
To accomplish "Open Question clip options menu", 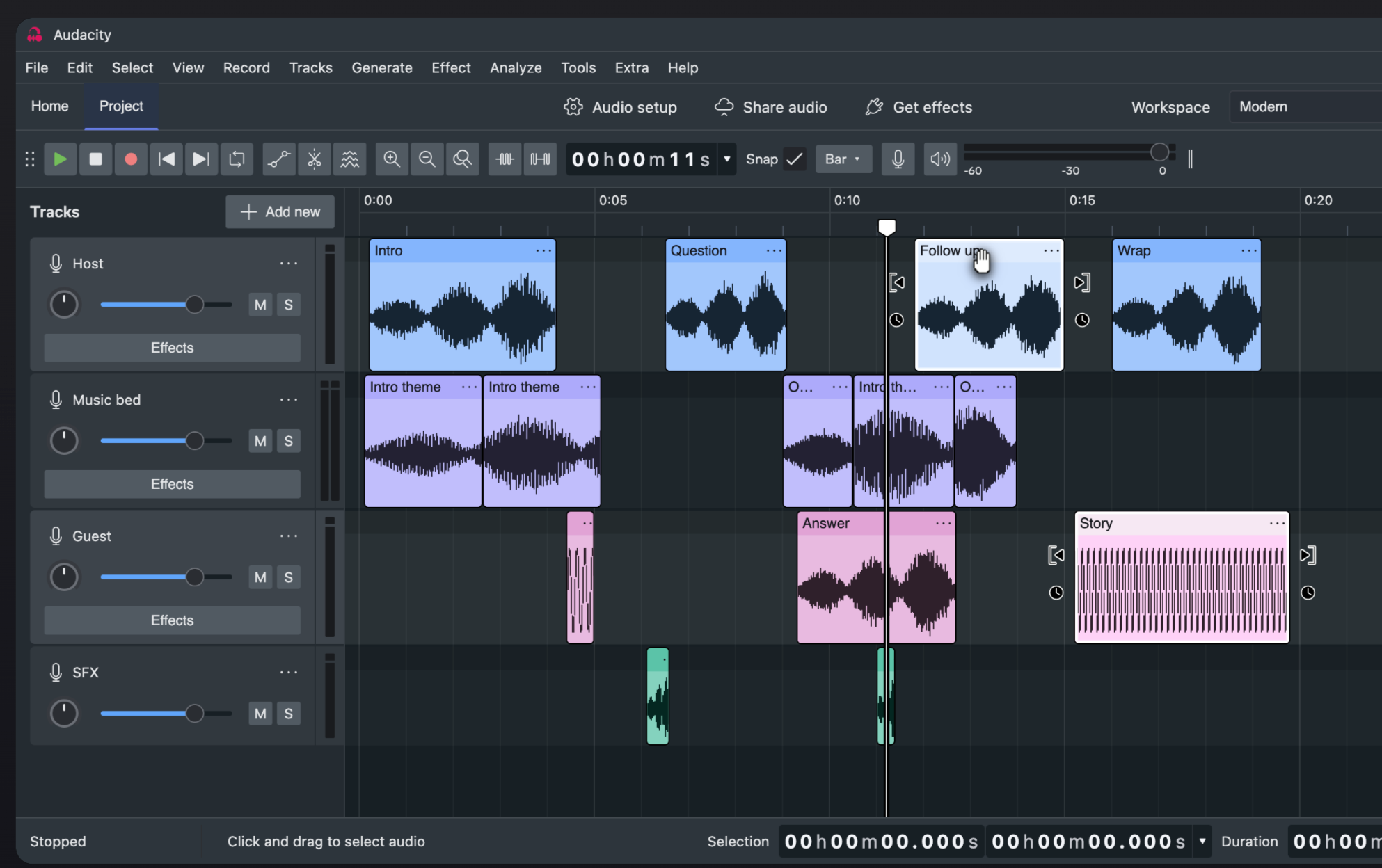I will (774, 250).
